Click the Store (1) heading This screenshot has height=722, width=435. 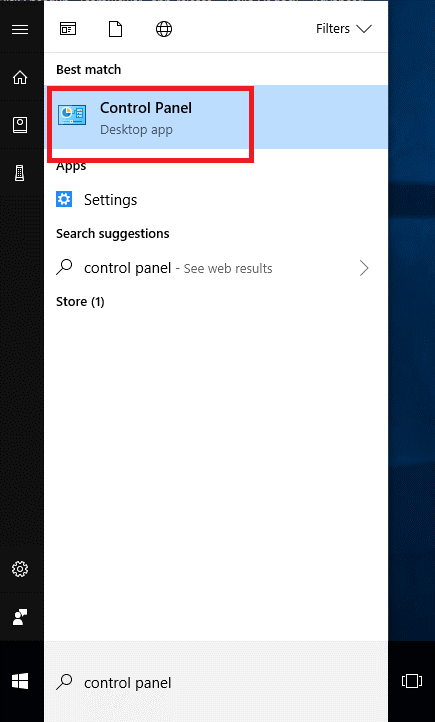point(80,302)
